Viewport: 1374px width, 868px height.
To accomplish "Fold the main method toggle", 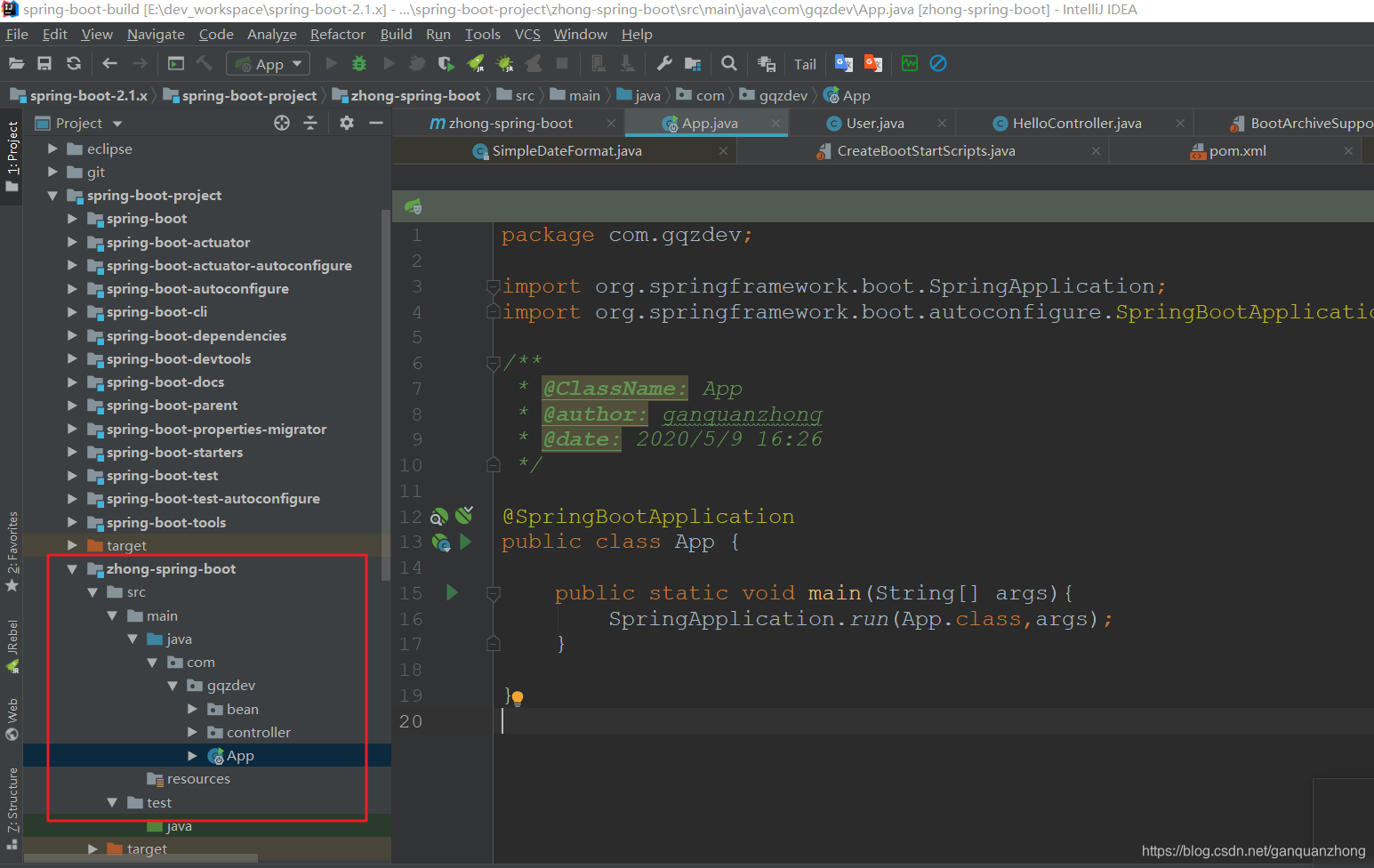I will point(494,593).
